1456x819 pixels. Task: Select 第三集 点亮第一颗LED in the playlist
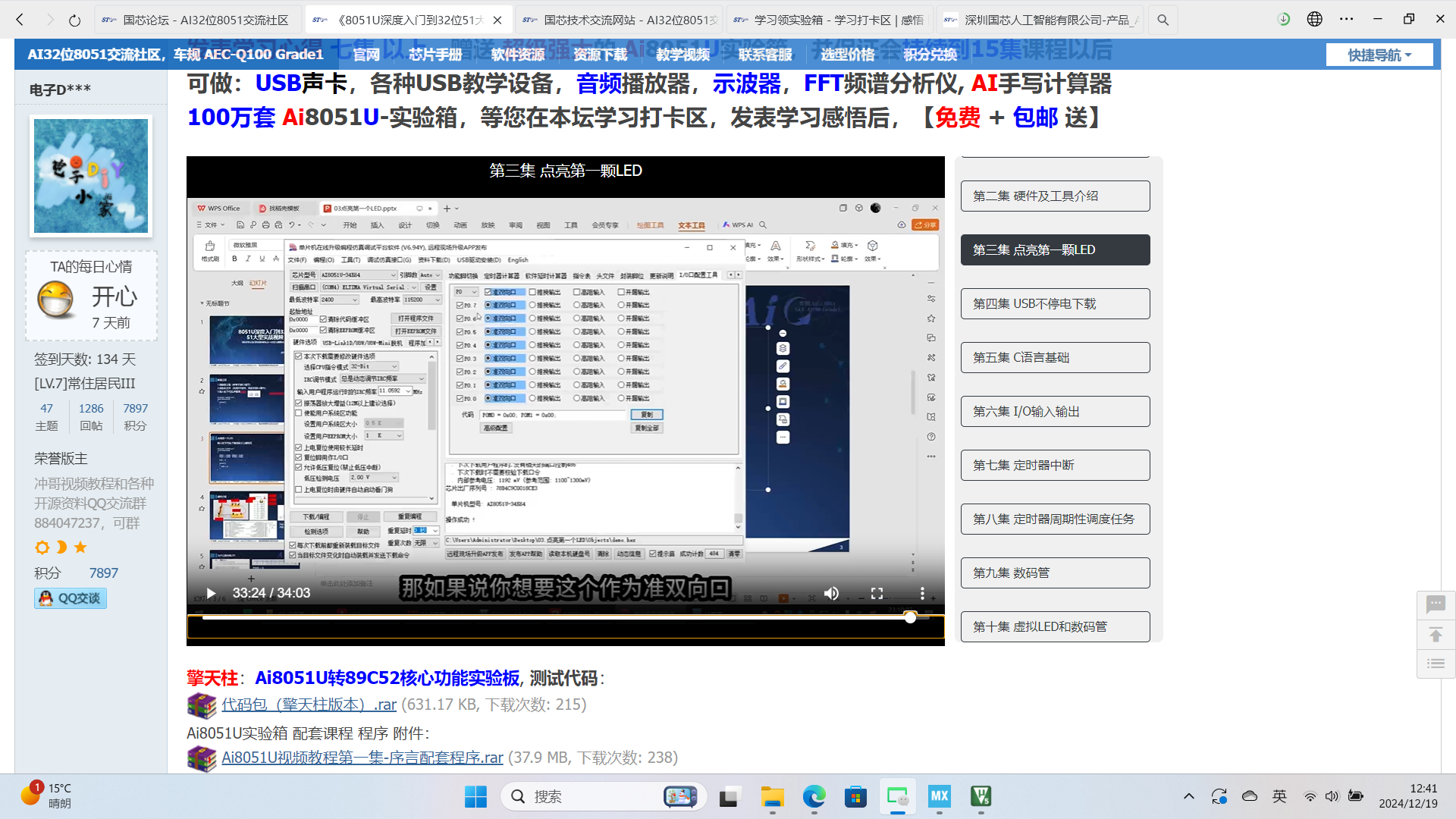pyautogui.click(x=1056, y=249)
